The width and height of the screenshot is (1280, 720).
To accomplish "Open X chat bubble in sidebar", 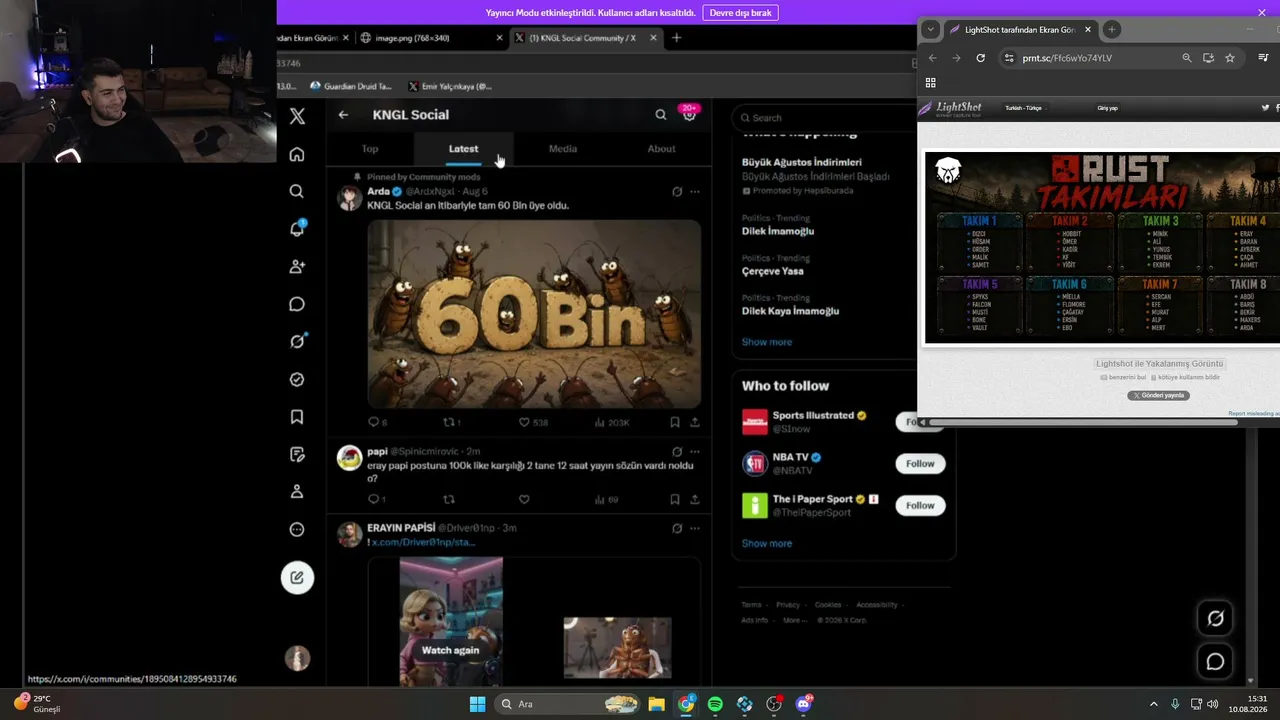I will pos(297,304).
